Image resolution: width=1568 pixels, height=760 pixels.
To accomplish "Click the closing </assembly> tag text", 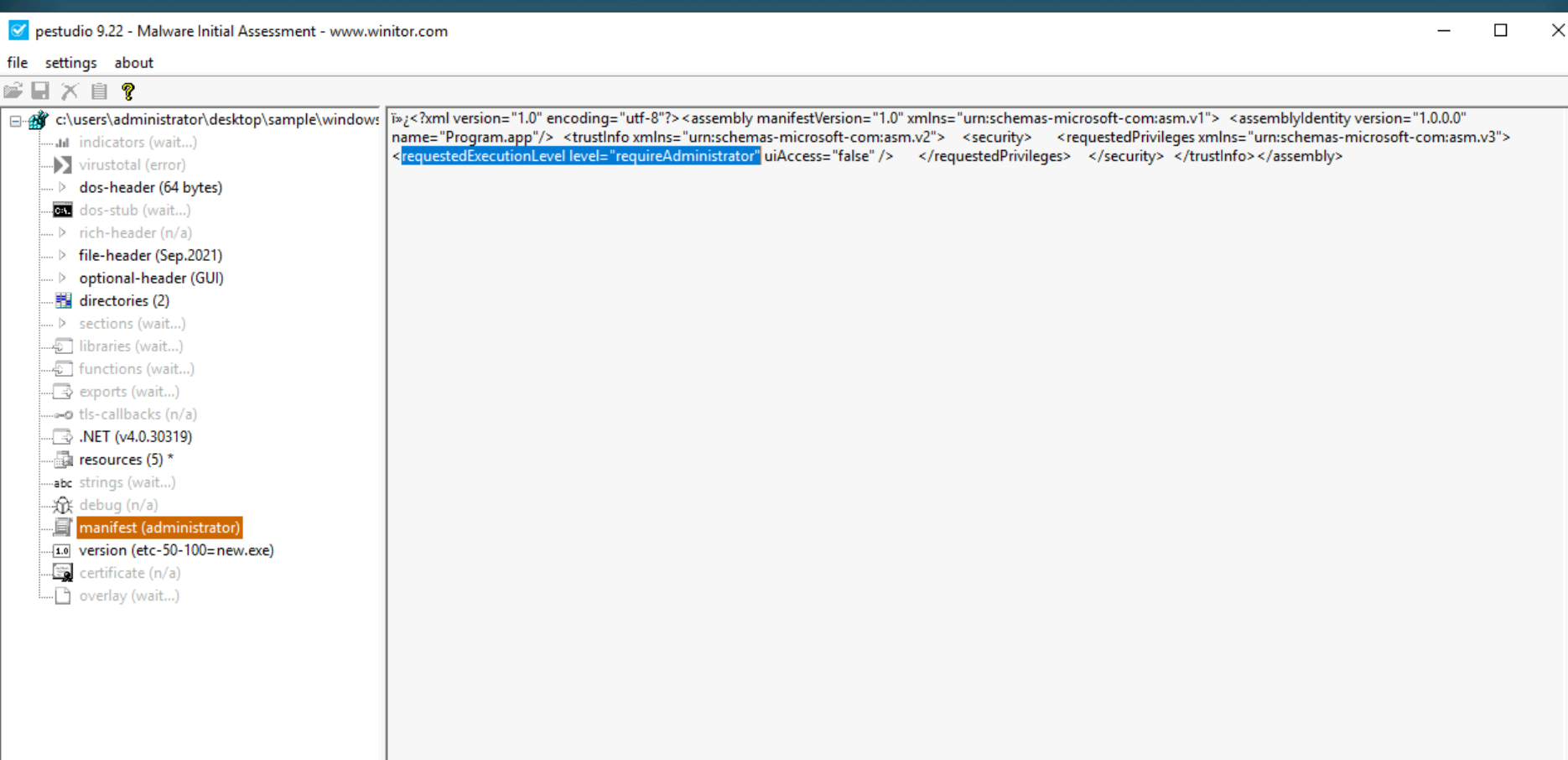I will (1300, 156).
